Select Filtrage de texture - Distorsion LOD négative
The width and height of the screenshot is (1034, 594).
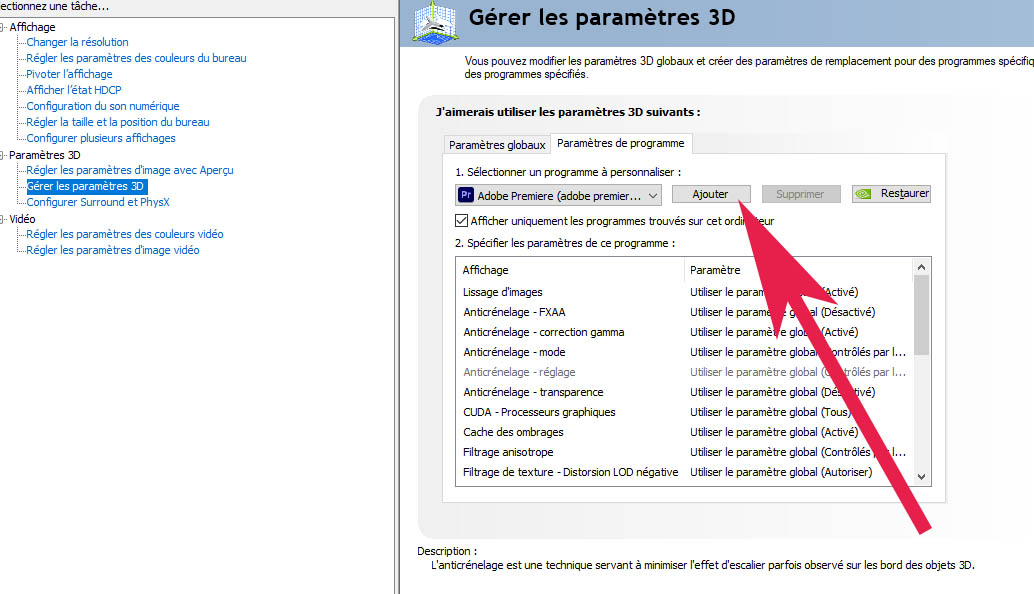pos(684,472)
